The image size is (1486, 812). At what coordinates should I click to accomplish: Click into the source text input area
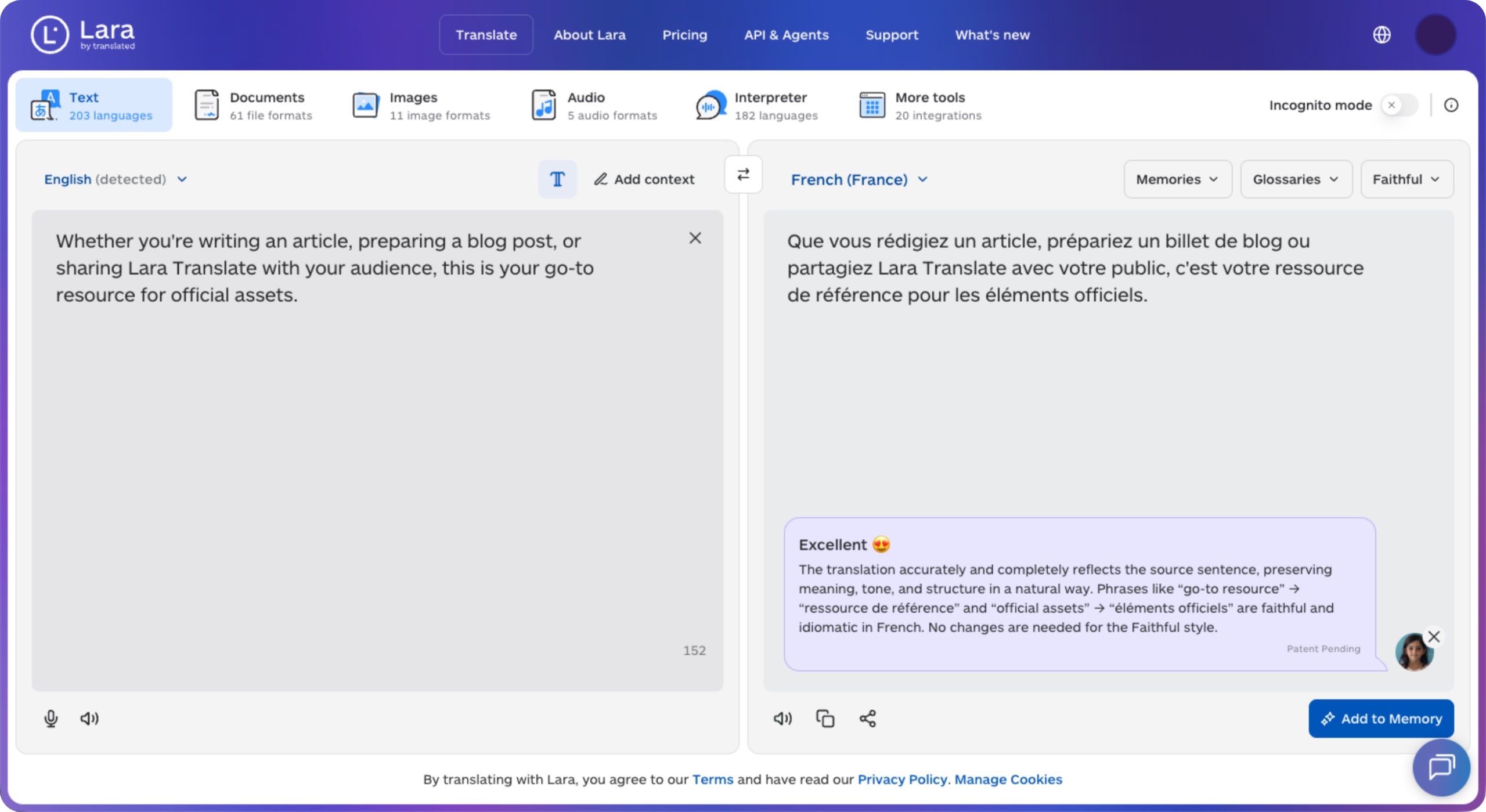pos(377,450)
